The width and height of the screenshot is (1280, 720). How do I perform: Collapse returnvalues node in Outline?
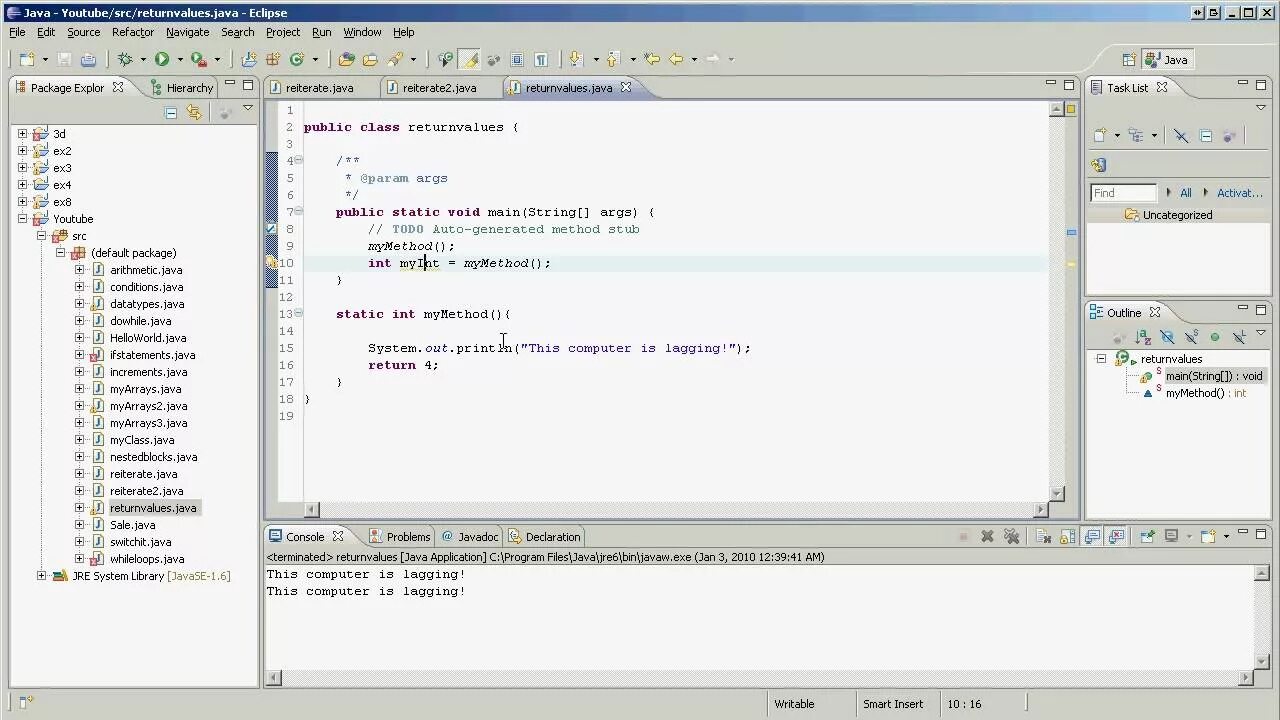(1101, 359)
